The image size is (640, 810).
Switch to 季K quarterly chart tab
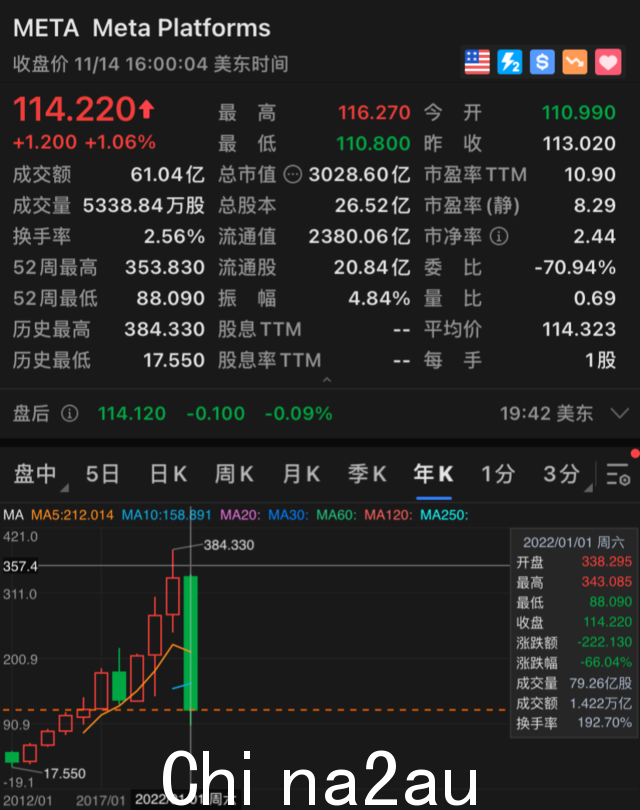pos(367,474)
